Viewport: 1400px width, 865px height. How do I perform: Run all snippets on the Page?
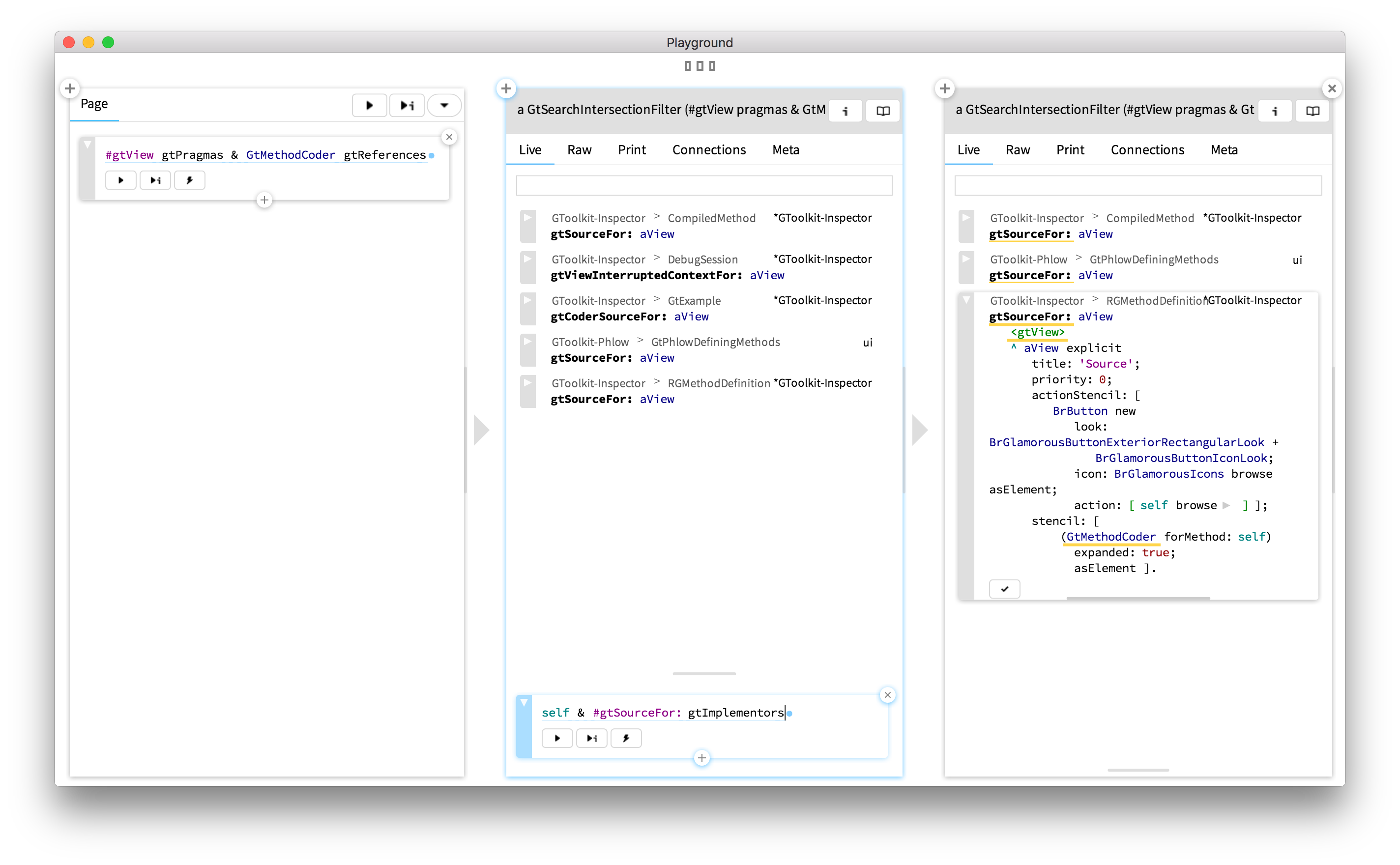click(369, 105)
